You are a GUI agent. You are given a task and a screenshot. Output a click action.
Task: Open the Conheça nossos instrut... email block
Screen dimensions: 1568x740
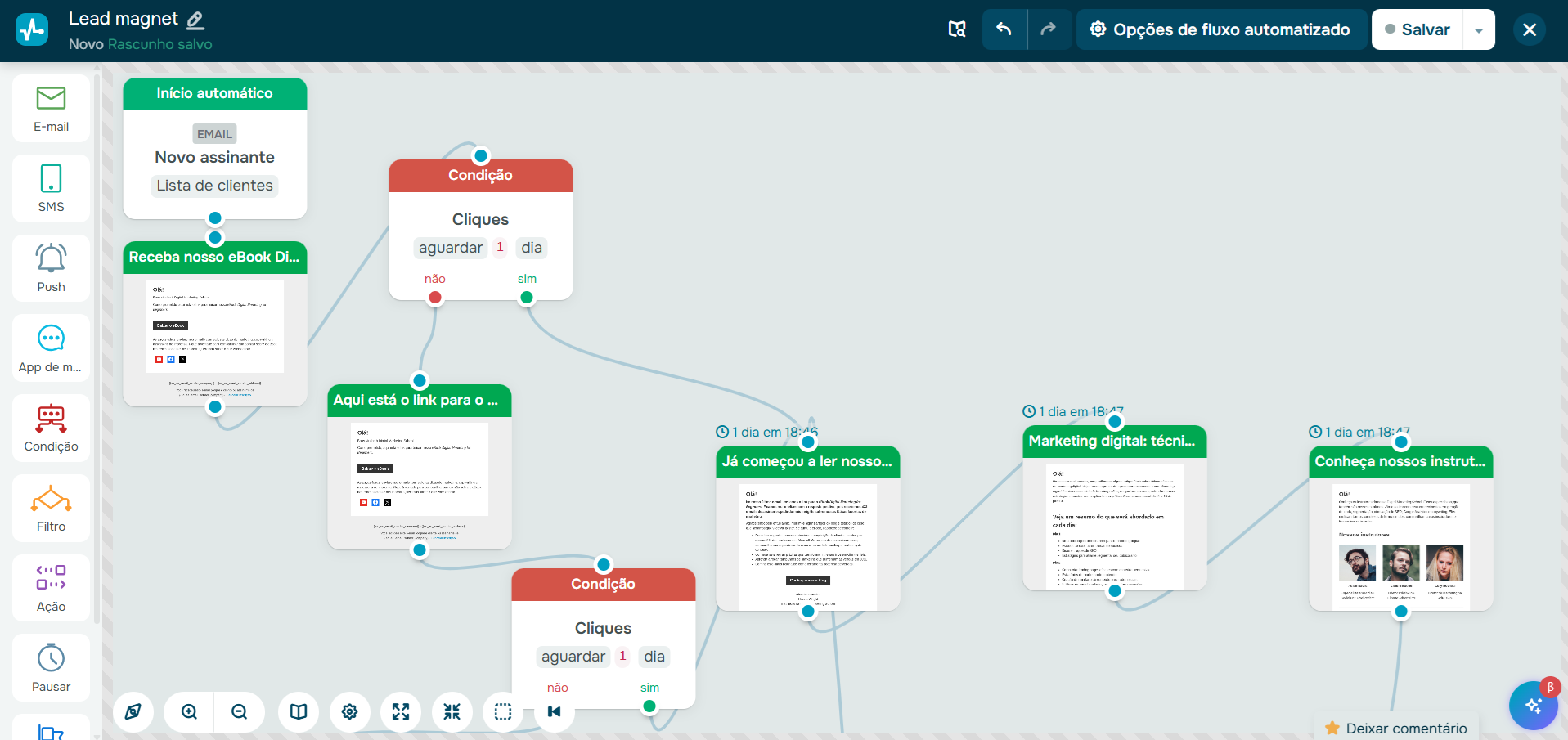coord(1401,528)
